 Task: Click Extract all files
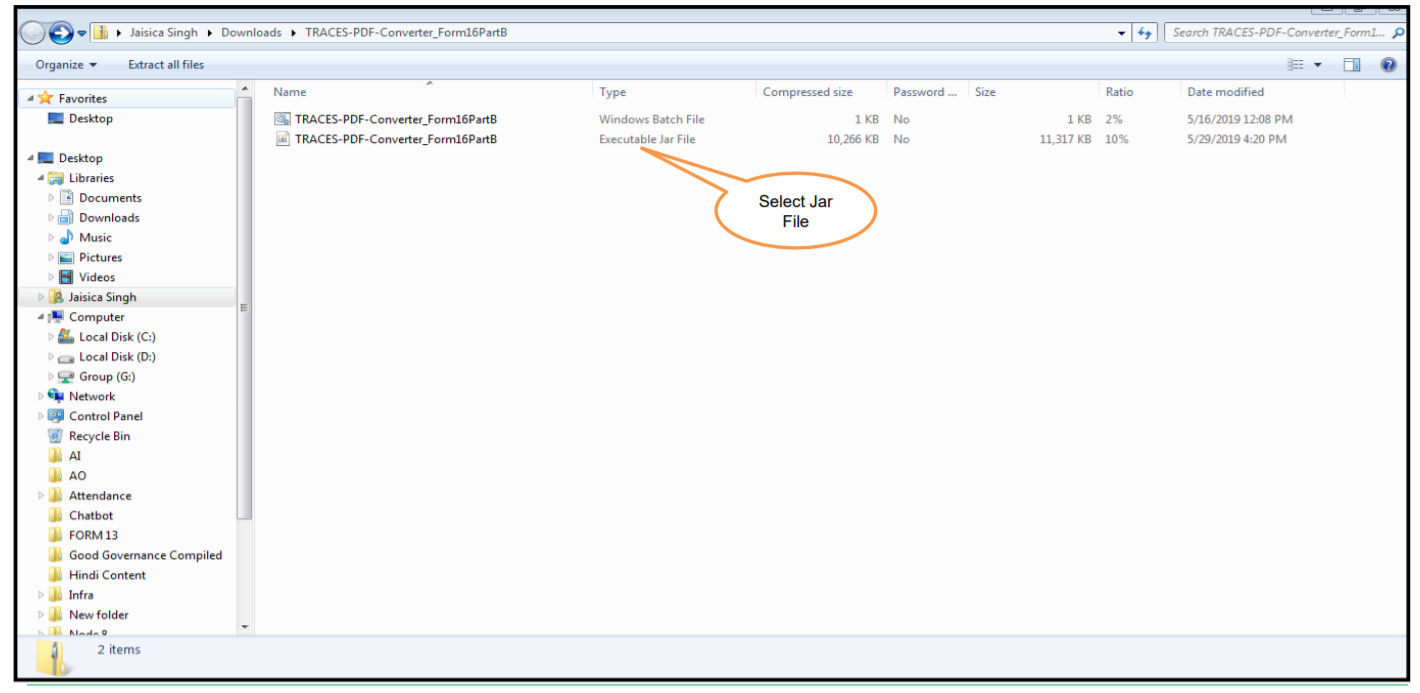click(x=166, y=64)
